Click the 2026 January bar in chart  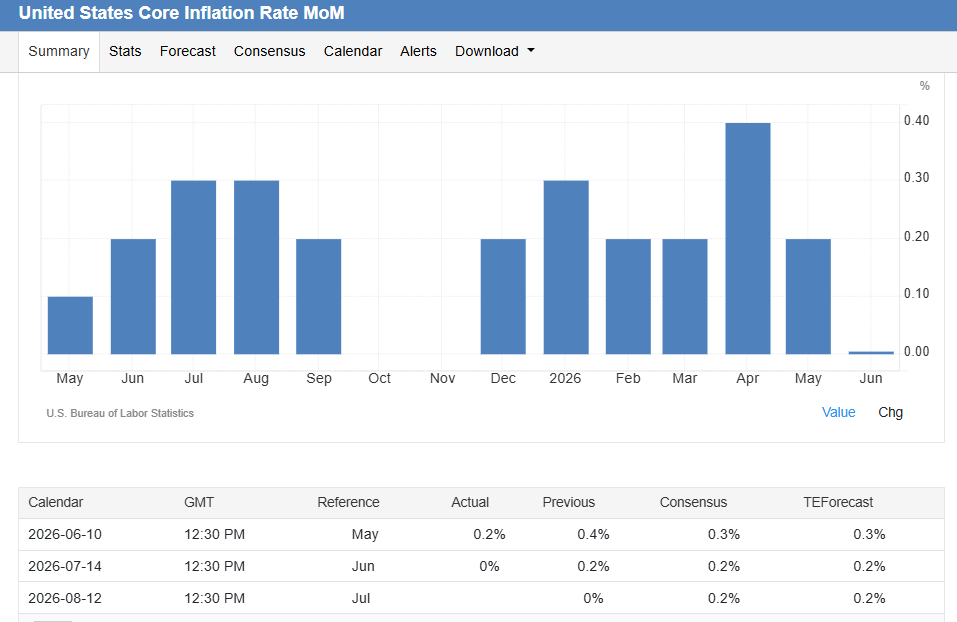tap(566, 267)
